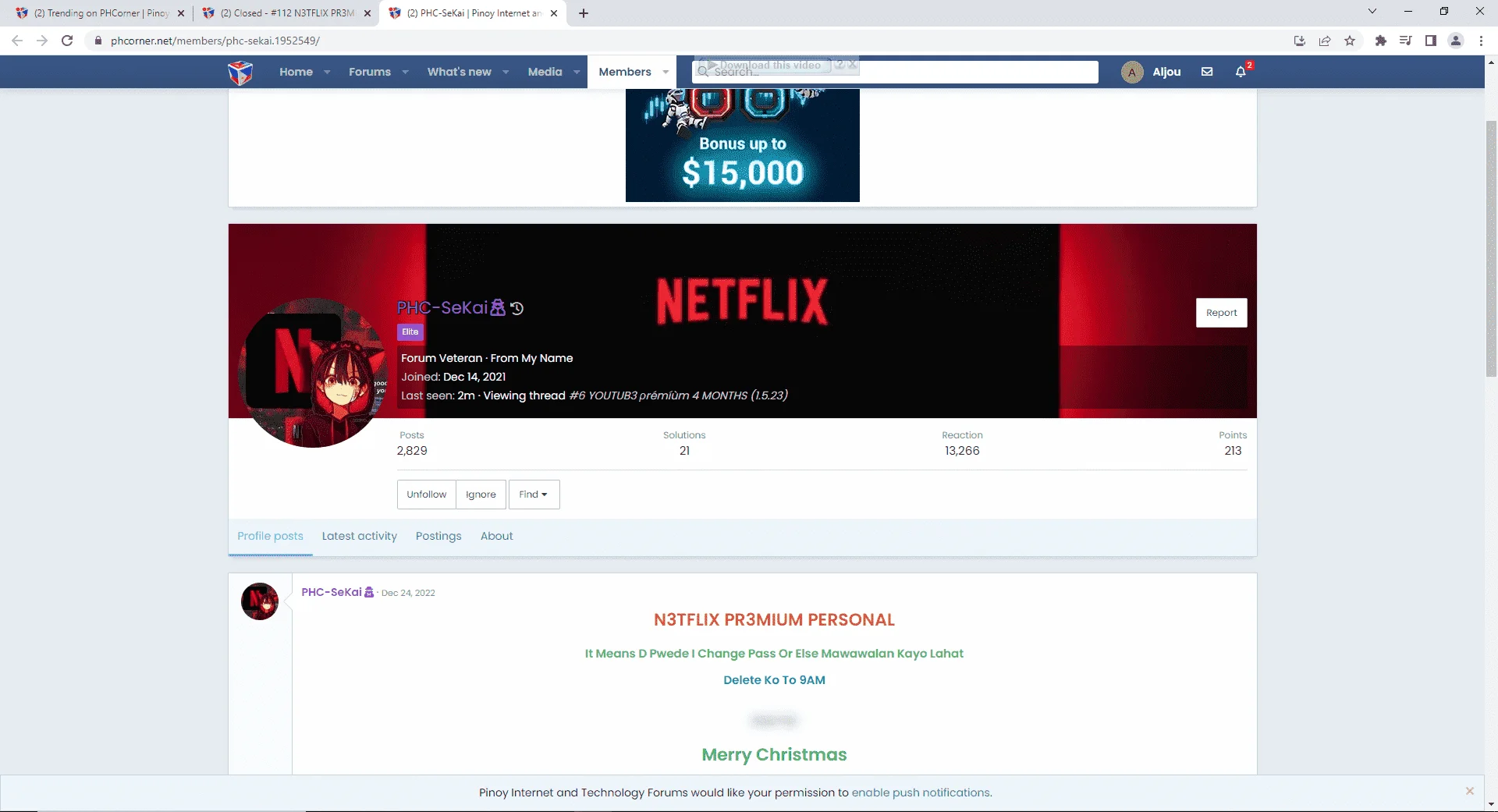Open the media control icon in toolbar
Image resolution: width=1498 pixels, height=812 pixels.
click(x=1405, y=41)
